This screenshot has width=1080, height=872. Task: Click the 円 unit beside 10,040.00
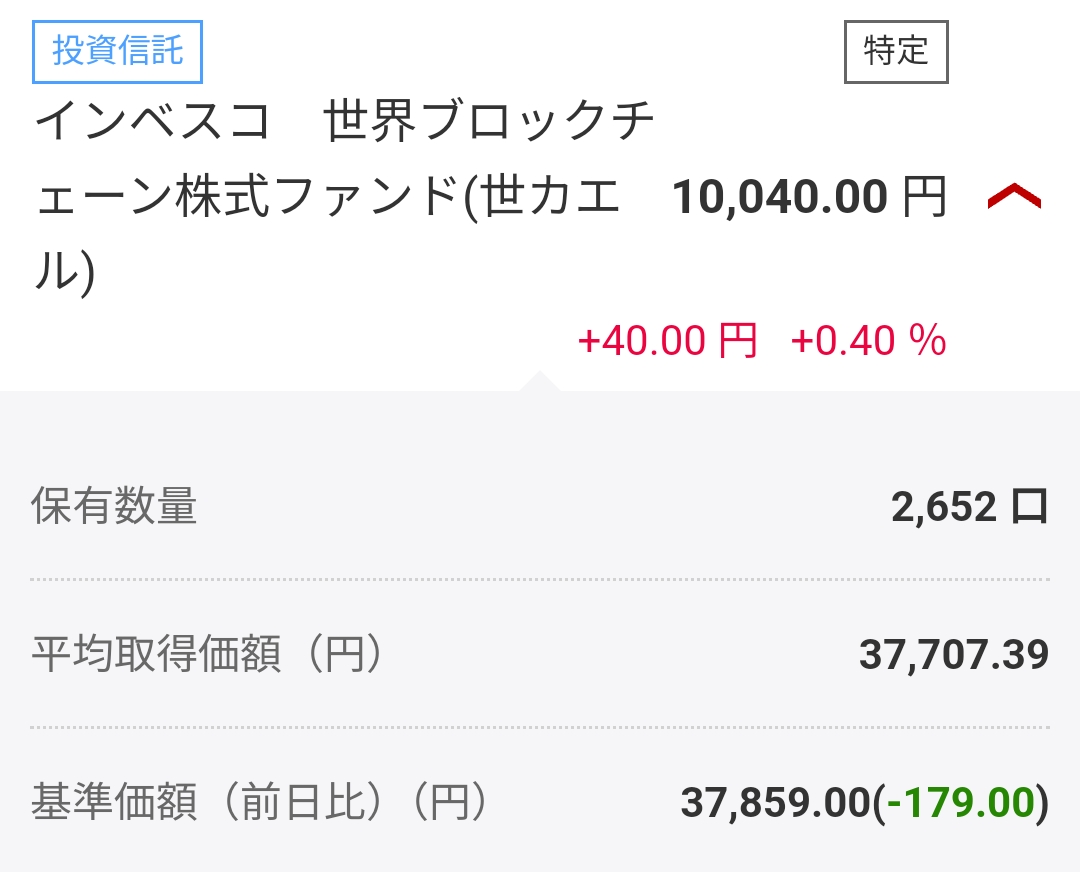coord(925,197)
